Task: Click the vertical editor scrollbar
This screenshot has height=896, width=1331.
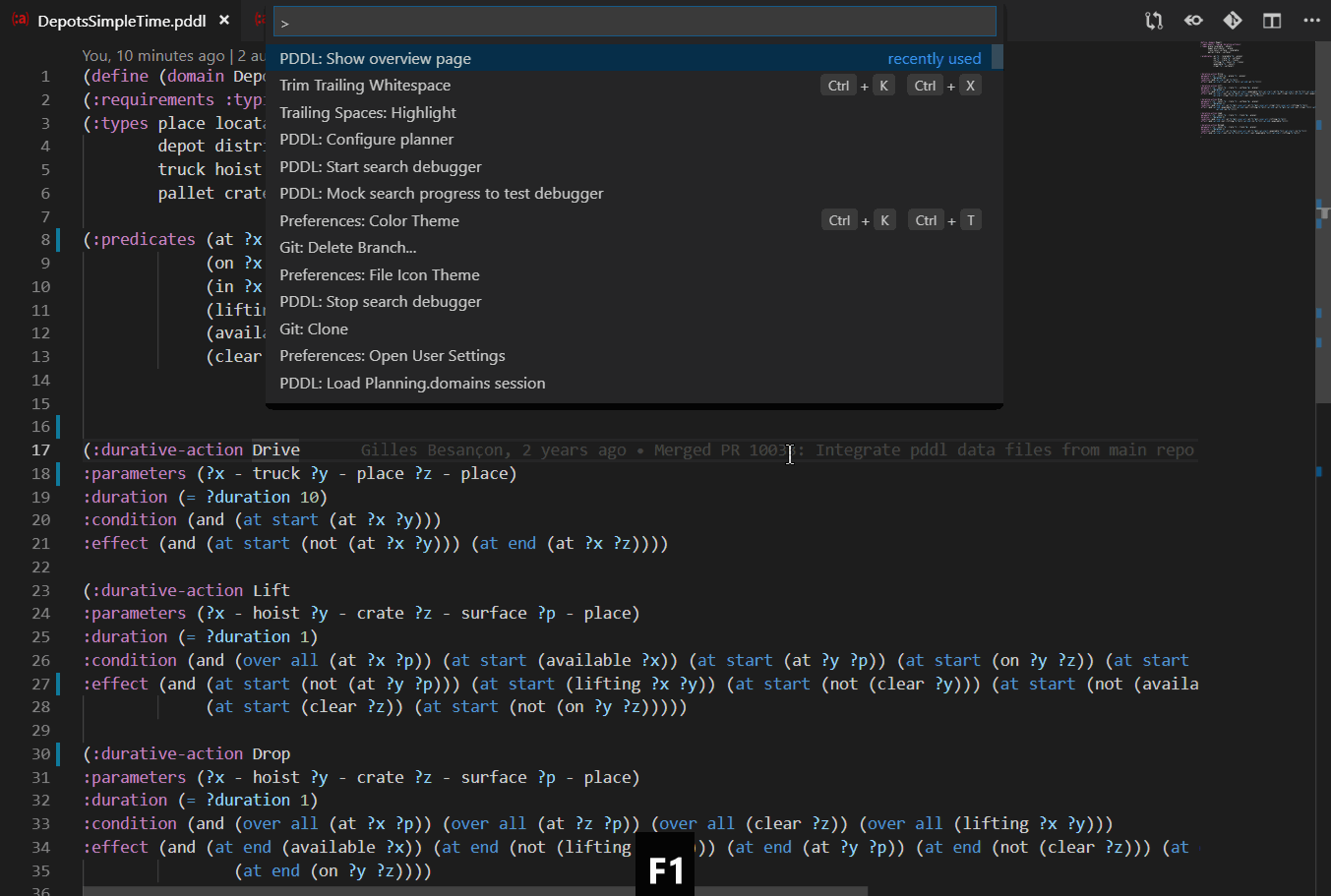Action: (x=1323, y=222)
